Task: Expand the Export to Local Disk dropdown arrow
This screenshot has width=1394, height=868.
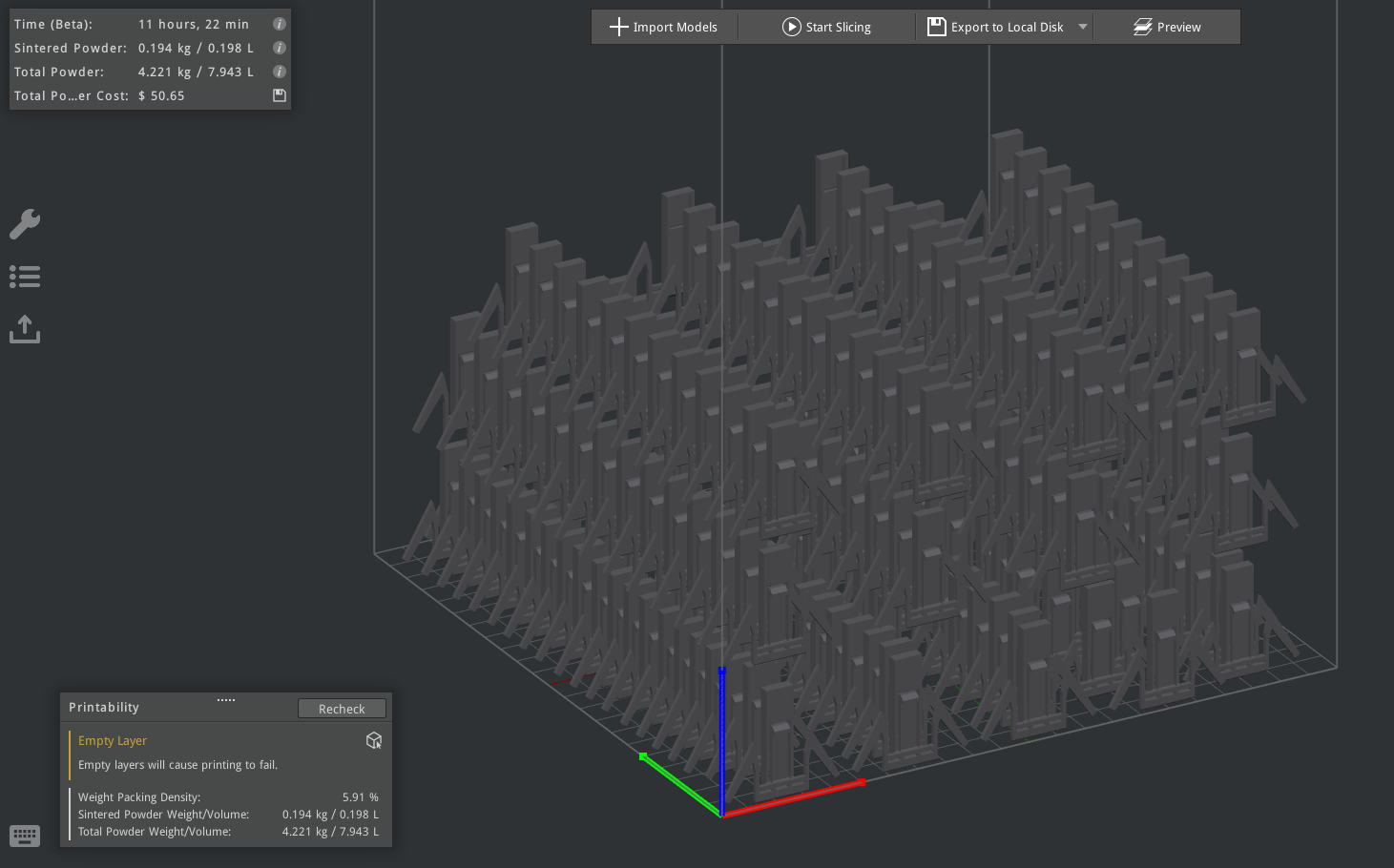Action: pos(1083,27)
